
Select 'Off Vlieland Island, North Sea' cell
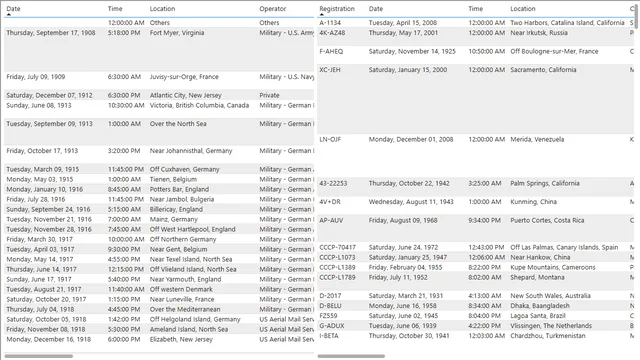click(193, 269)
